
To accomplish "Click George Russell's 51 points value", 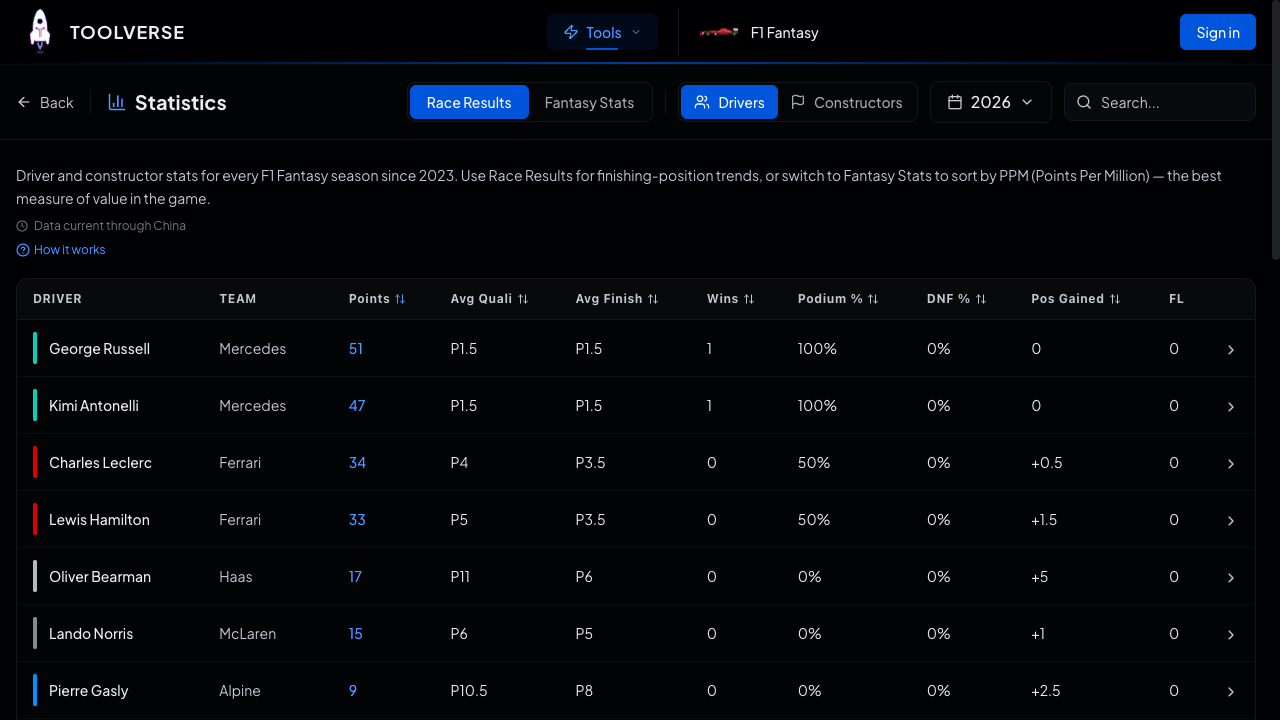I will tap(356, 349).
